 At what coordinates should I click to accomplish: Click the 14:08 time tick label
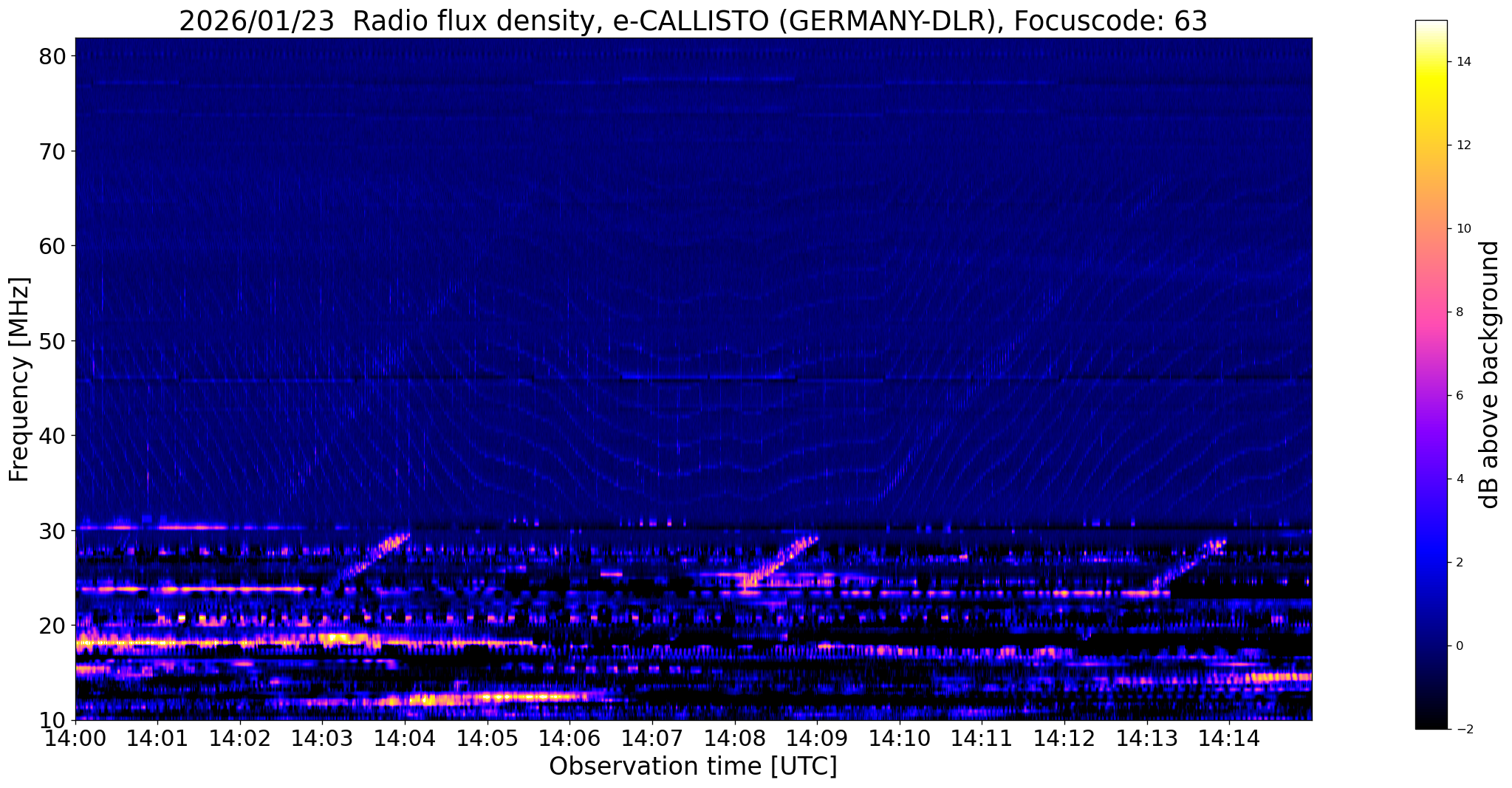734,737
